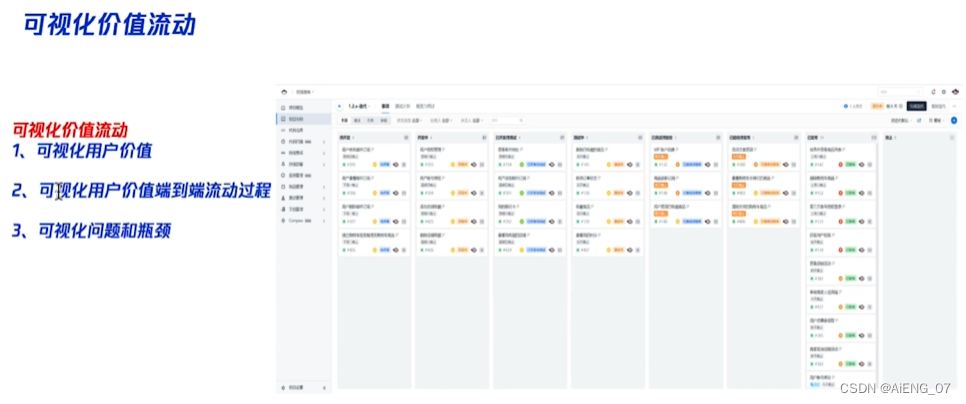Open the top bar settings gear
Image resolution: width=966 pixels, height=404 pixels.
[x=944, y=92]
